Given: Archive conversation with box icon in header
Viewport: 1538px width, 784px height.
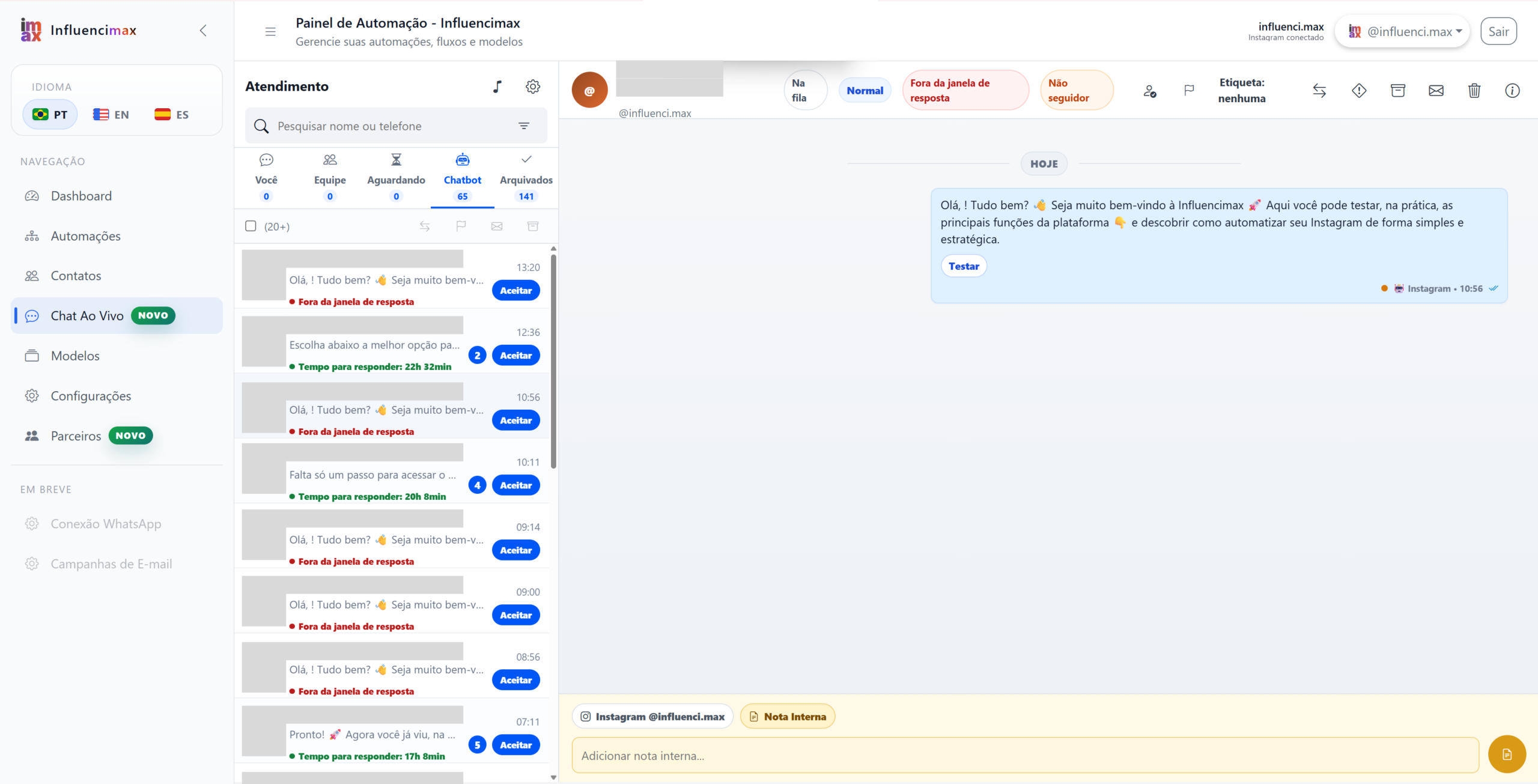Looking at the screenshot, I should pyautogui.click(x=1398, y=90).
